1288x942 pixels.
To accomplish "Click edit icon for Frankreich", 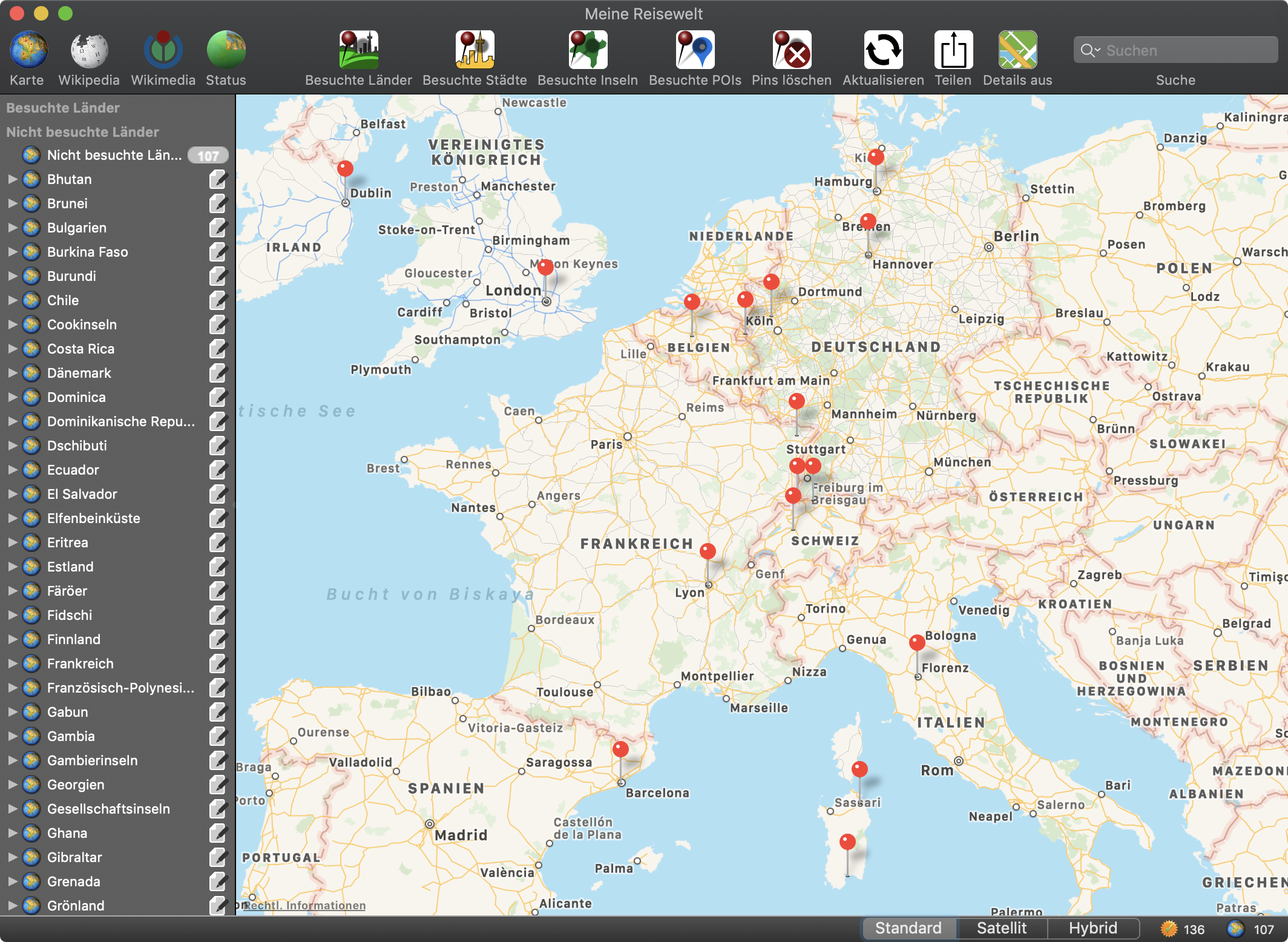I will coord(218,664).
